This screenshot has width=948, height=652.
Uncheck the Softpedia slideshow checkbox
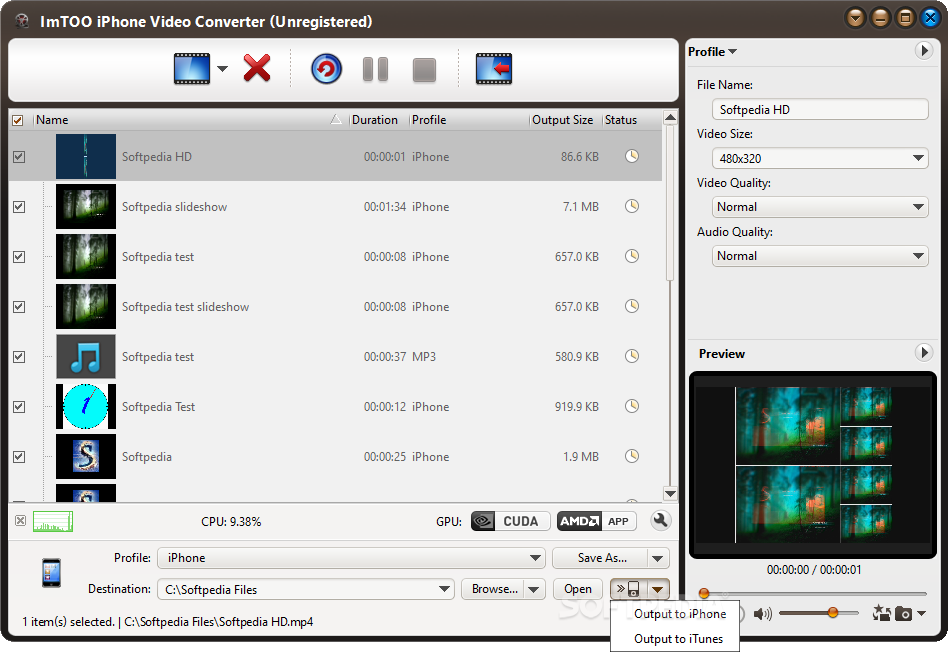(19, 207)
